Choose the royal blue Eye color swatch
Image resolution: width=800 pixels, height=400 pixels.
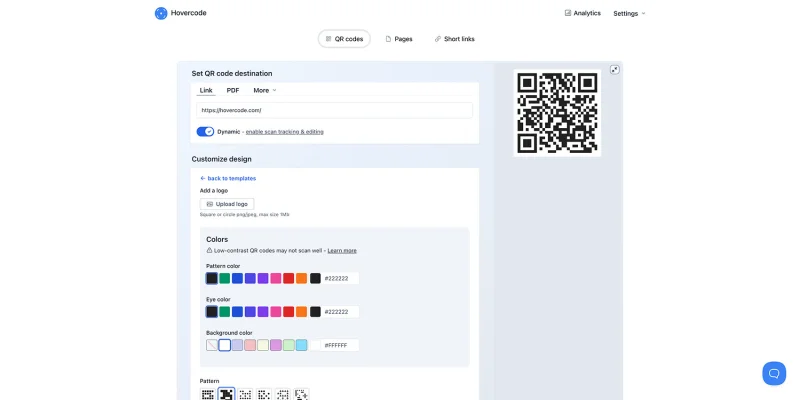pyautogui.click(x=237, y=312)
